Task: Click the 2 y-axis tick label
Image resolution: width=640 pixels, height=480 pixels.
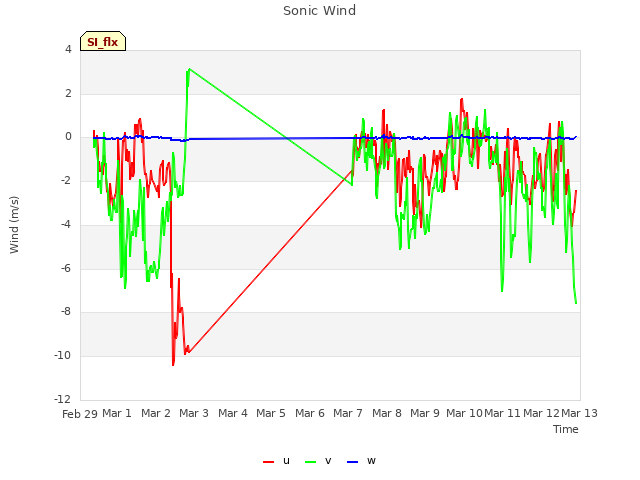Action: tap(68, 93)
